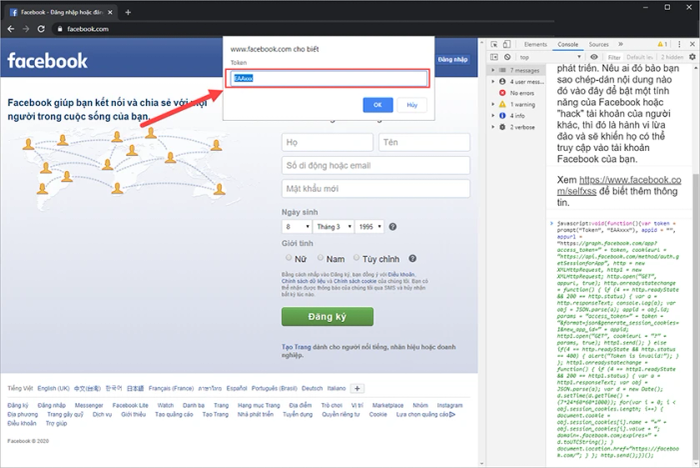This screenshot has width=700, height=468.
Task: Switch to the Console tab
Action: click(568, 44)
